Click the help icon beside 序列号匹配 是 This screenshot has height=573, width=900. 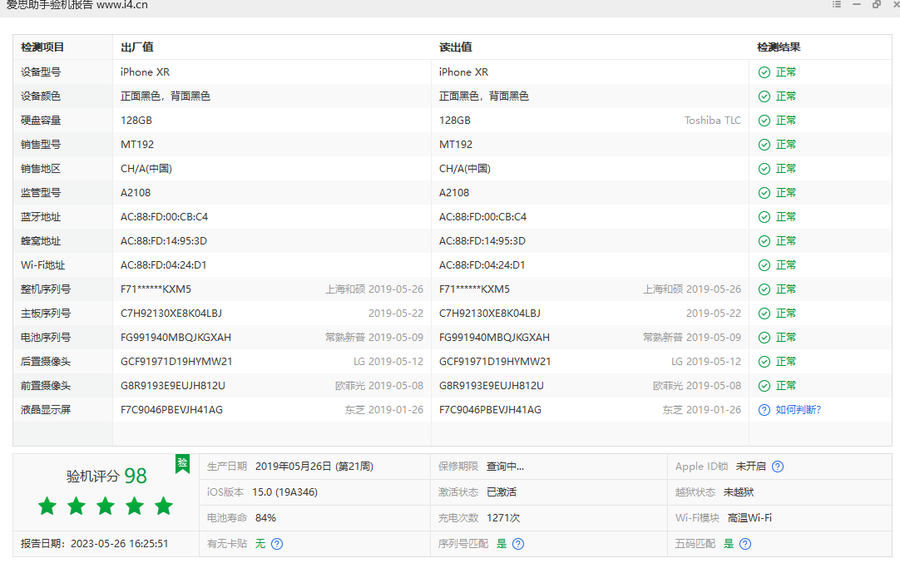[x=518, y=544]
